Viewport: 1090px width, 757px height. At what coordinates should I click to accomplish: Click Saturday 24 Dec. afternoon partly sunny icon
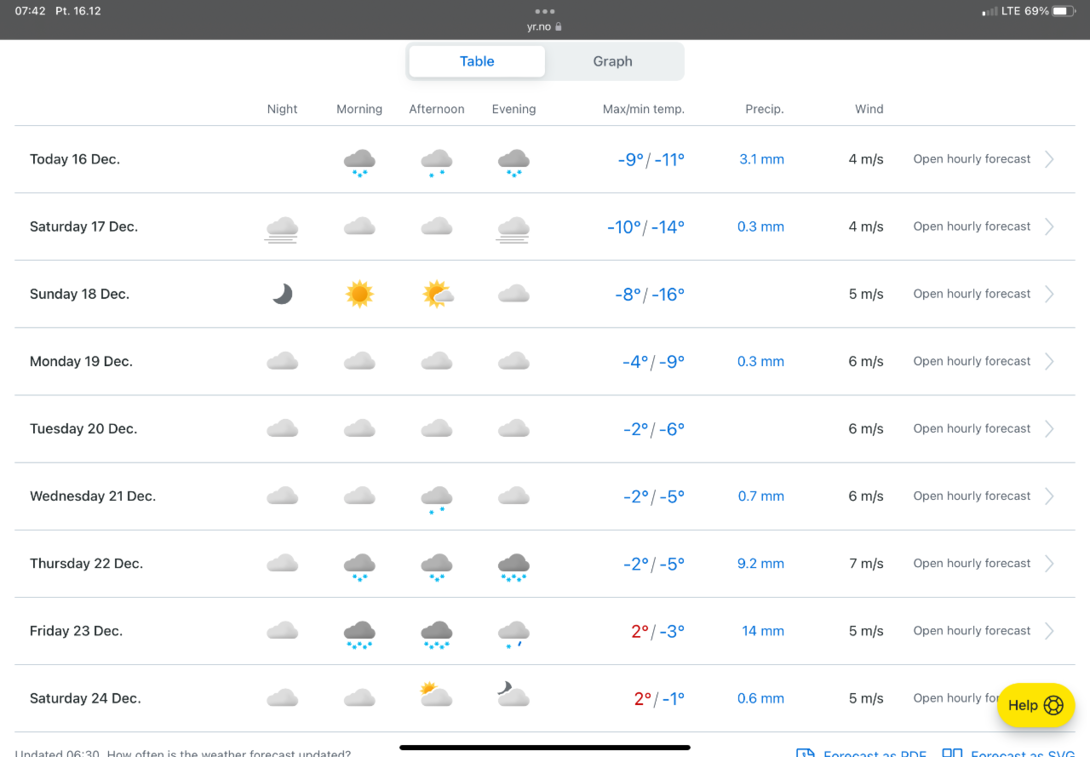click(x=437, y=694)
